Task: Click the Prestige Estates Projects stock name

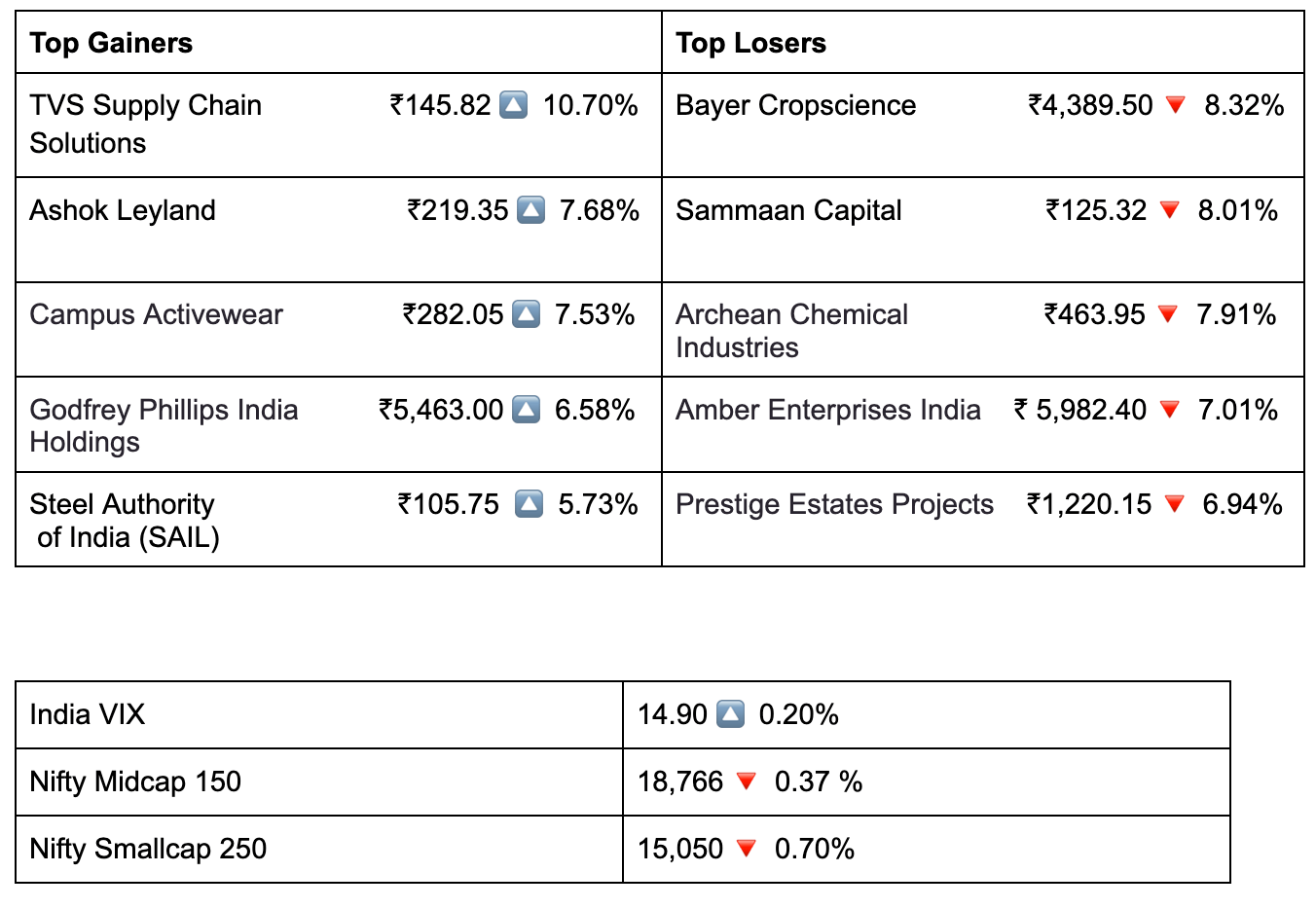Action: [834, 504]
